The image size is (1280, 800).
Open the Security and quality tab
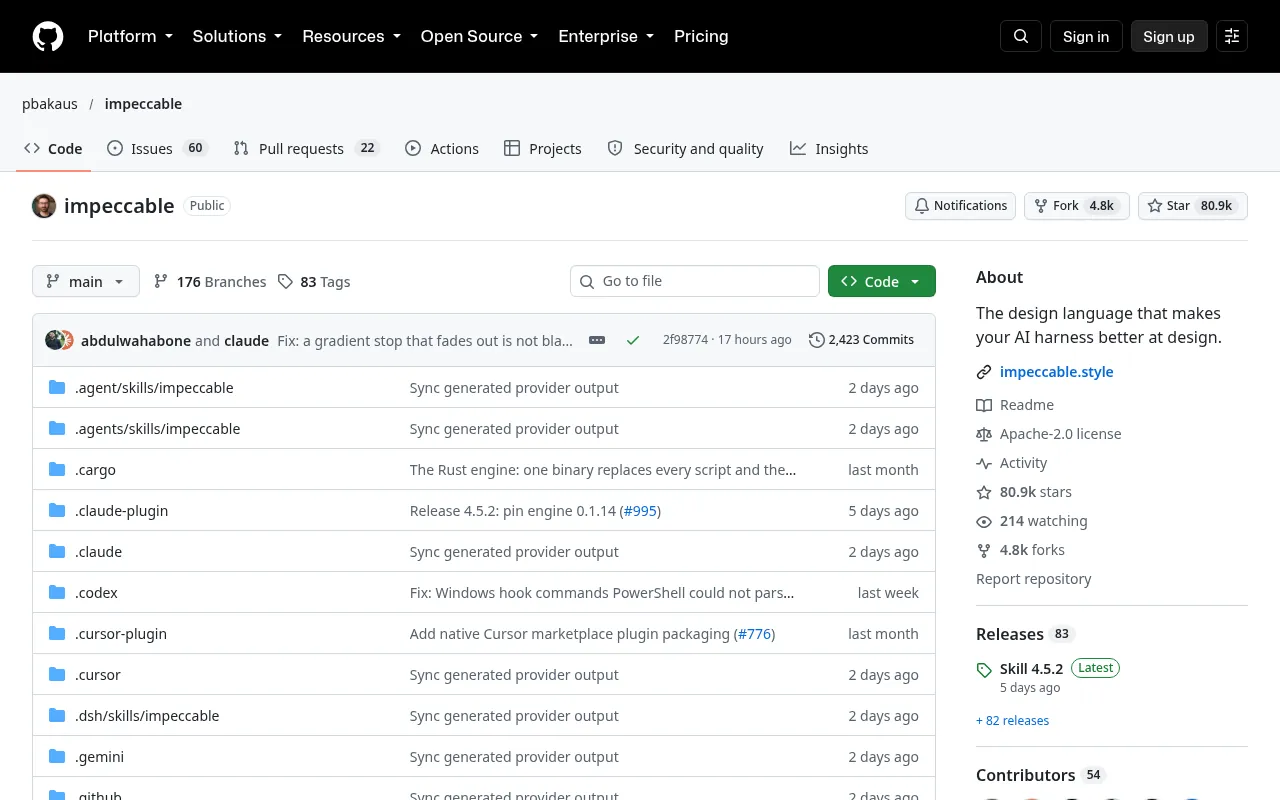(685, 148)
